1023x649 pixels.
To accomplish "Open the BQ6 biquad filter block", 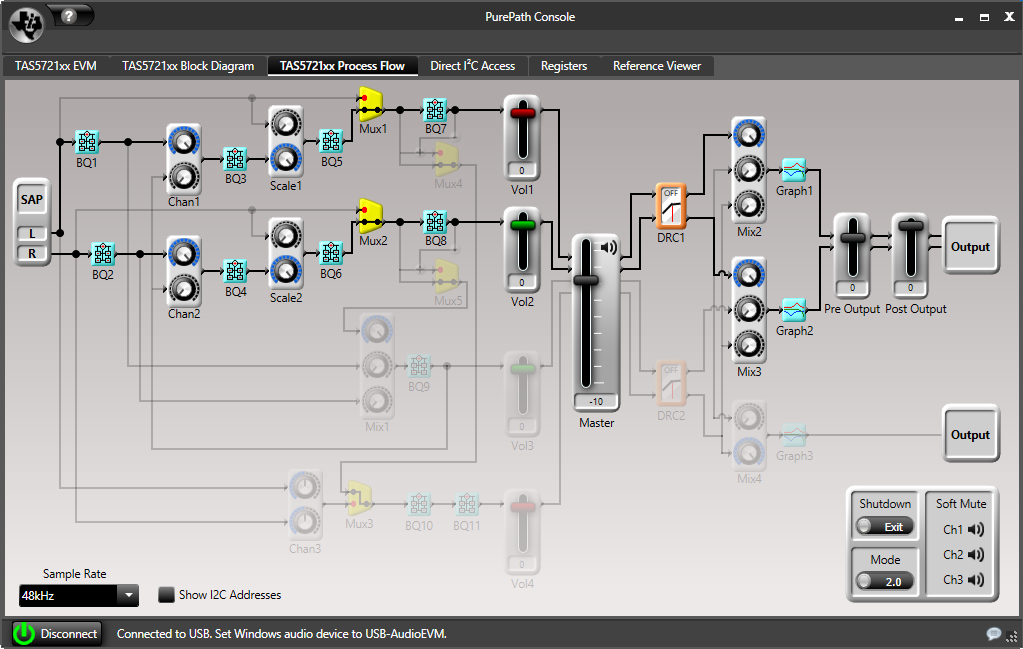I will coord(331,252).
